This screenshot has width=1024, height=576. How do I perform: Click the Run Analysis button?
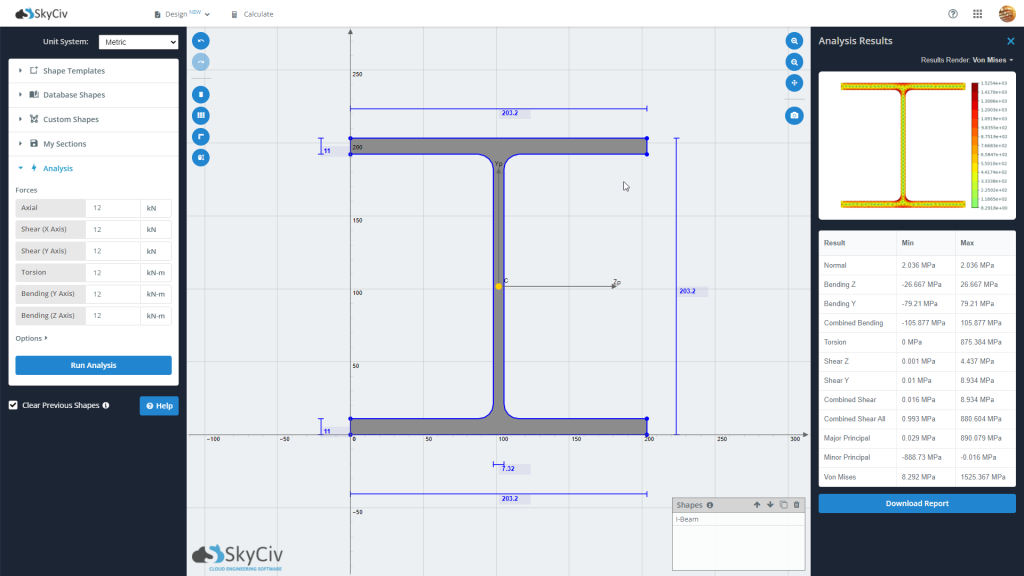[93, 365]
